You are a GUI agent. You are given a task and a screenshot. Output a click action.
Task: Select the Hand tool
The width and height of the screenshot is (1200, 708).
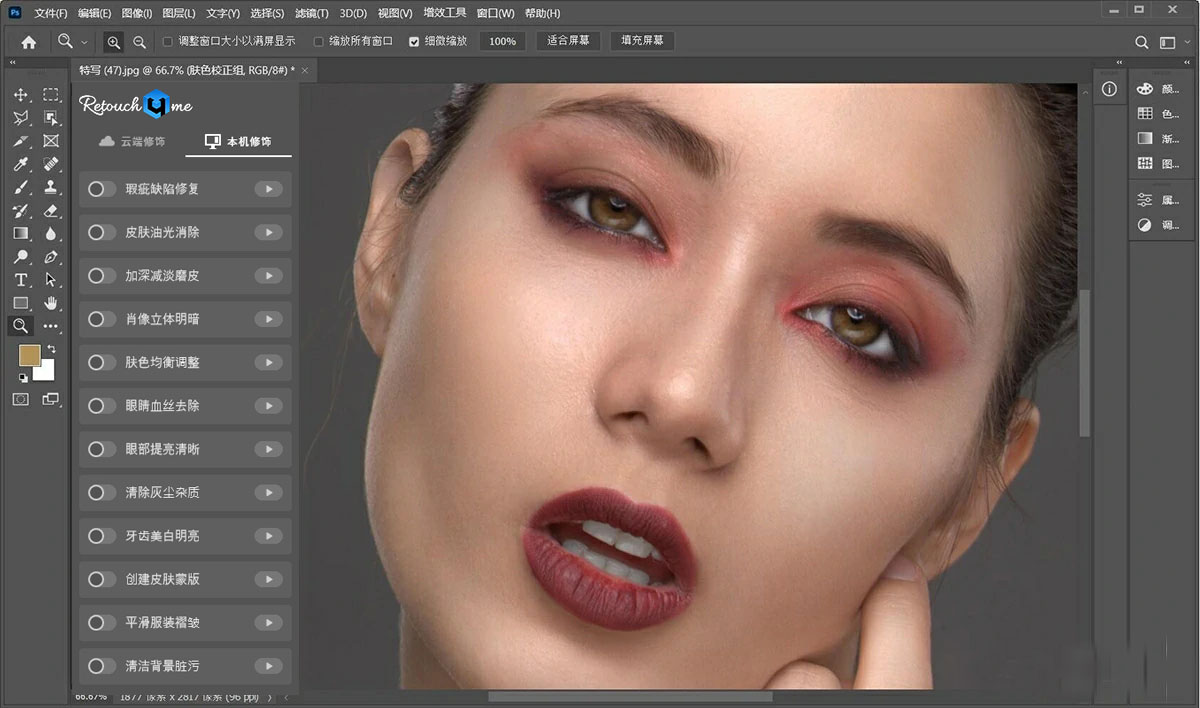51,303
